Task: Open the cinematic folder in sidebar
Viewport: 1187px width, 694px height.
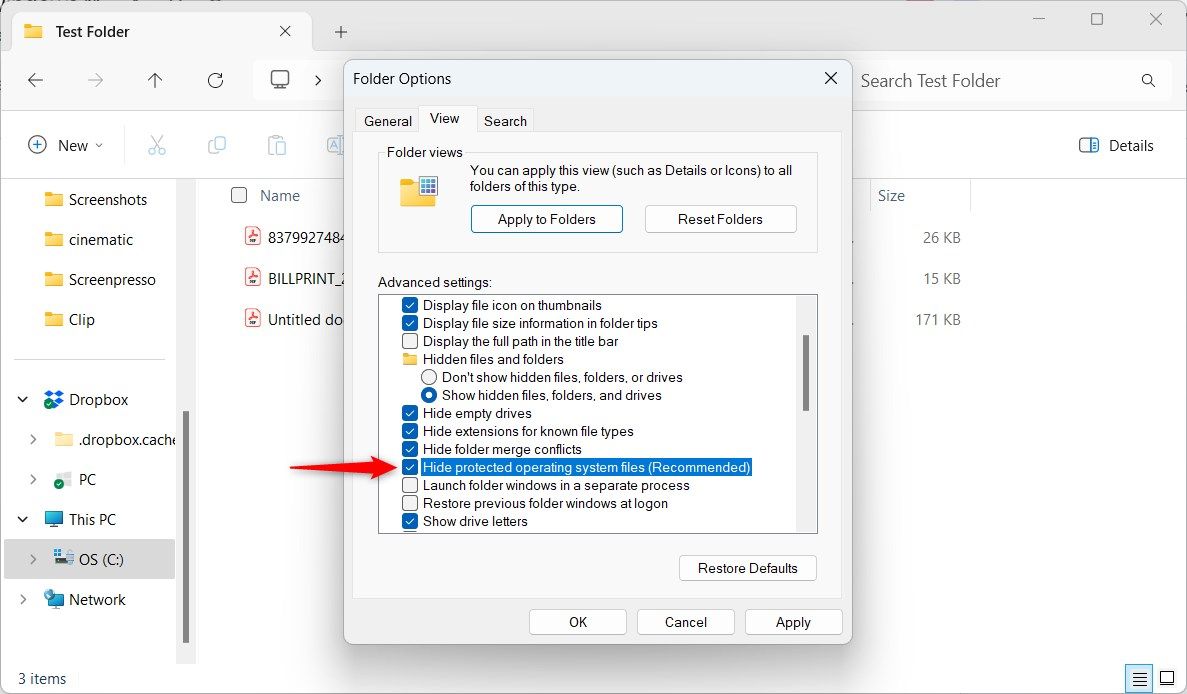Action: (x=89, y=239)
